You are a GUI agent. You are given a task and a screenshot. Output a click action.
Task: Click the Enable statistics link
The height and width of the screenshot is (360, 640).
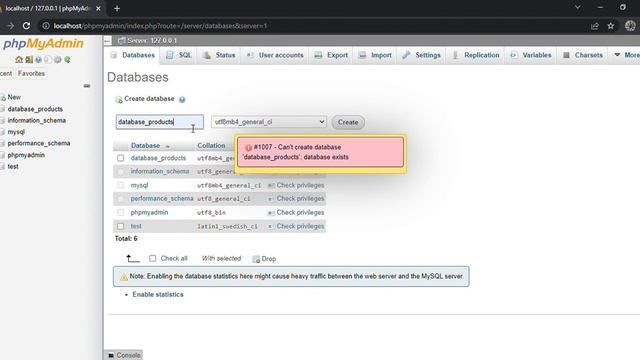point(158,294)
